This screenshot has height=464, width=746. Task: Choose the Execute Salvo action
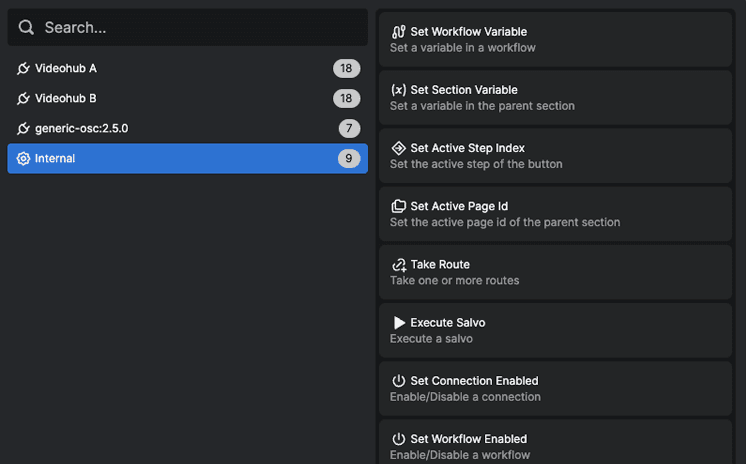[555, 330]
